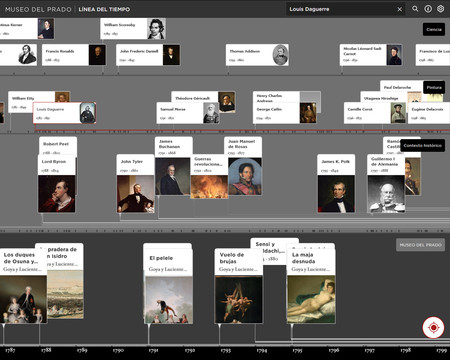The width and height of the screenshot is (450, 360).
Task: Click the search field containing Louis Daguerre
Action: [345, 9]
